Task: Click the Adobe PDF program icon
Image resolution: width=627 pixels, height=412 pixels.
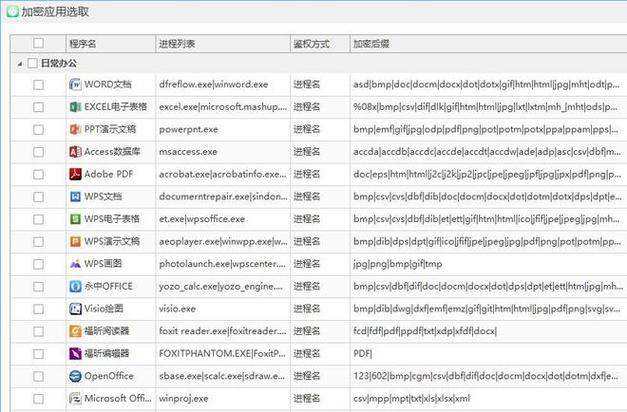Action: (x=75, y=174)
